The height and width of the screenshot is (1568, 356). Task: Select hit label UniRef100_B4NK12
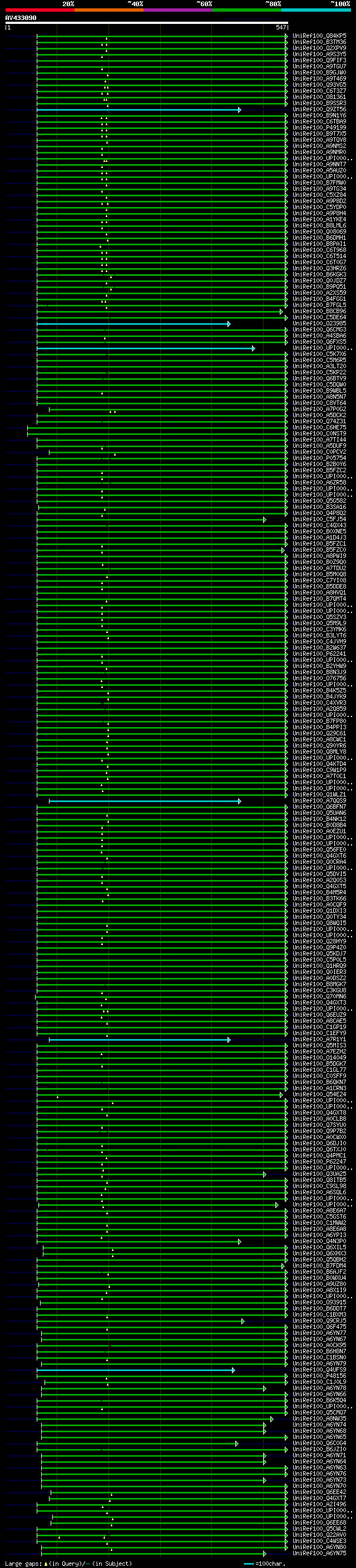pyautogui.click(x=319, y=819)
